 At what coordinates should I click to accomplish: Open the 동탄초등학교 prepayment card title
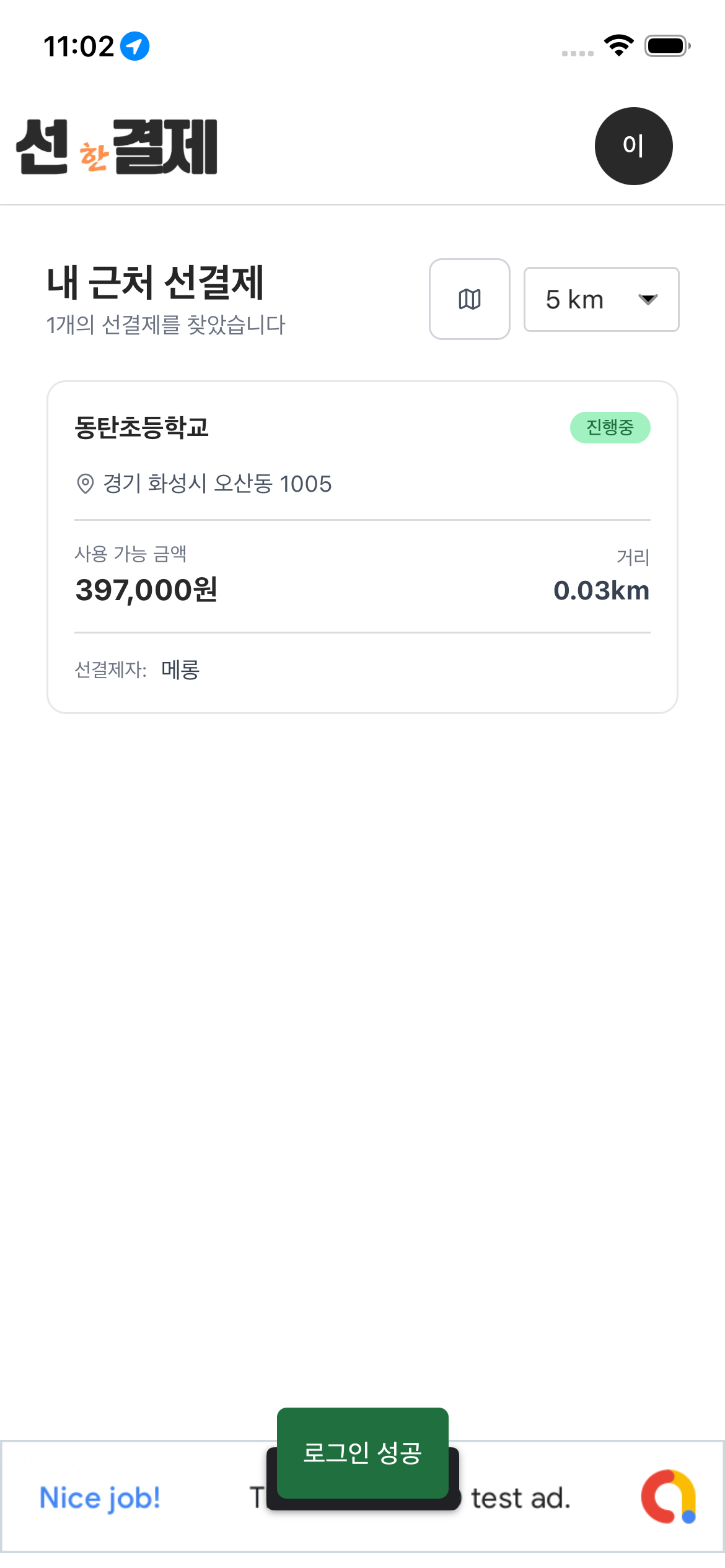pos(141,427)
